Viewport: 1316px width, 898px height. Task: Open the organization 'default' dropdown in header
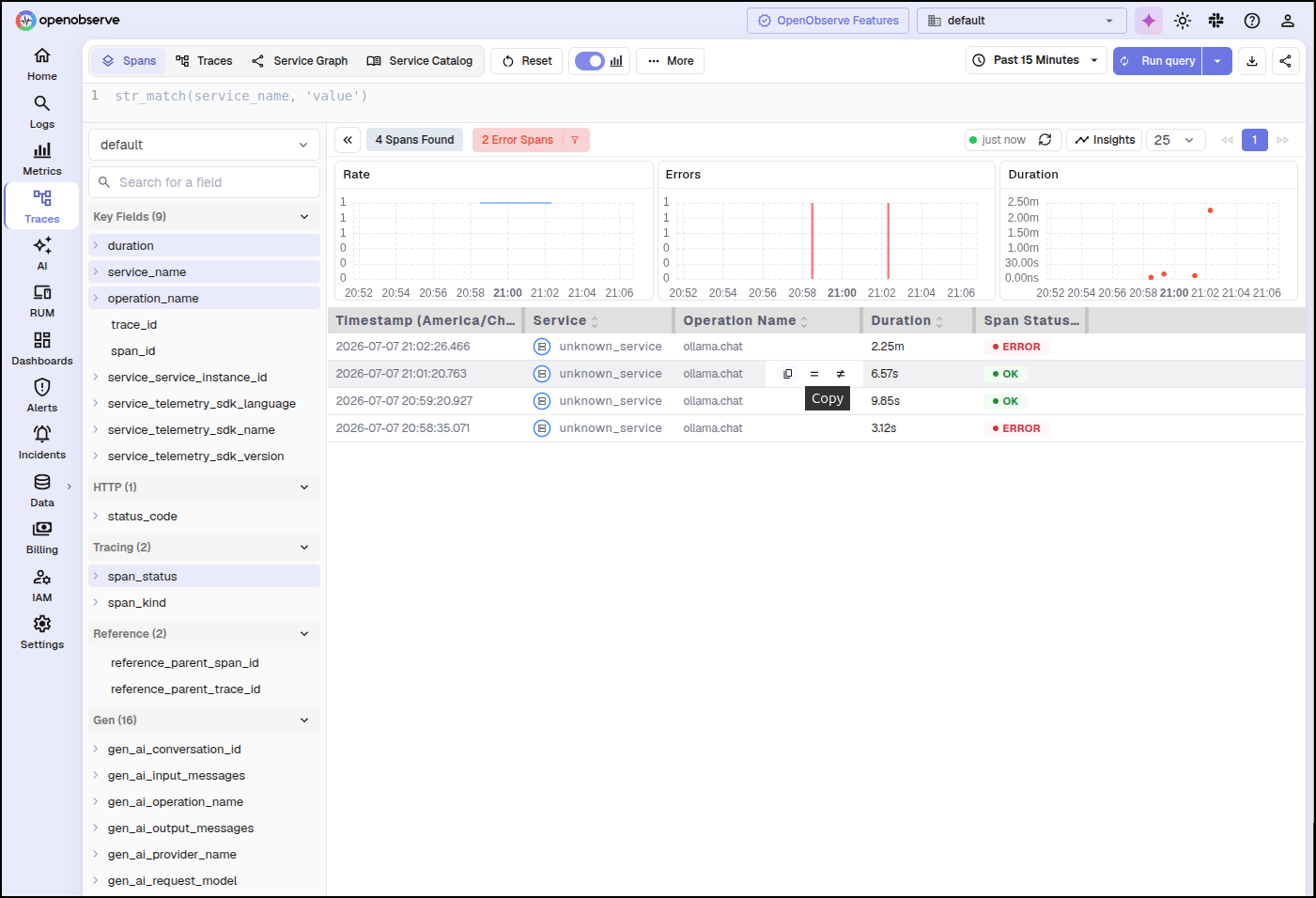tap(1021, 21)
